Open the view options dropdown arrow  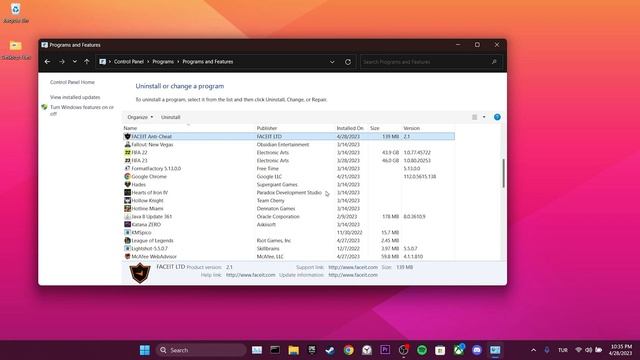coord(484,117)
